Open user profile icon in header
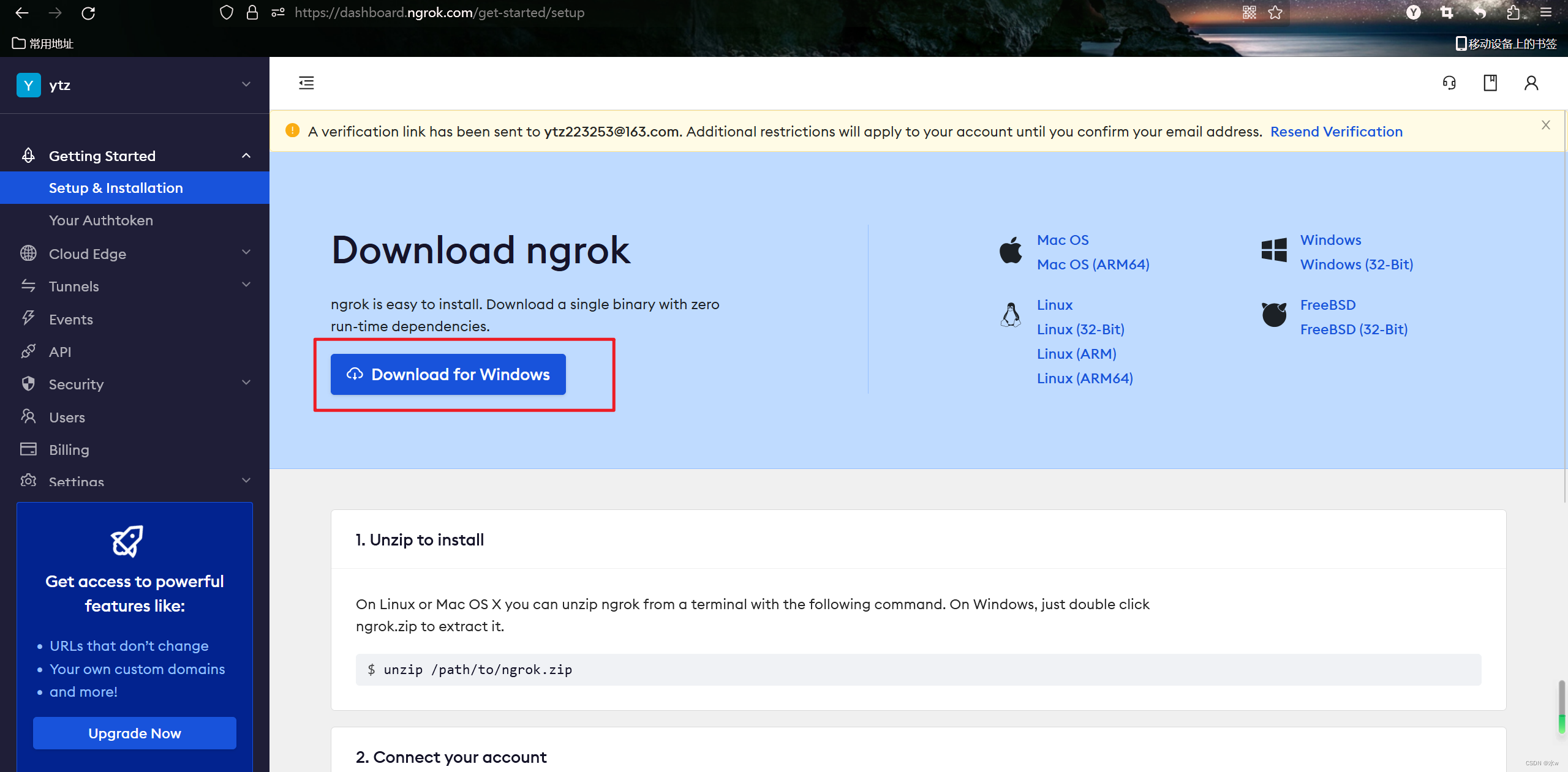Viewport: 1568px width, 772px height. pyautogui.click(x=1531, y=83)
